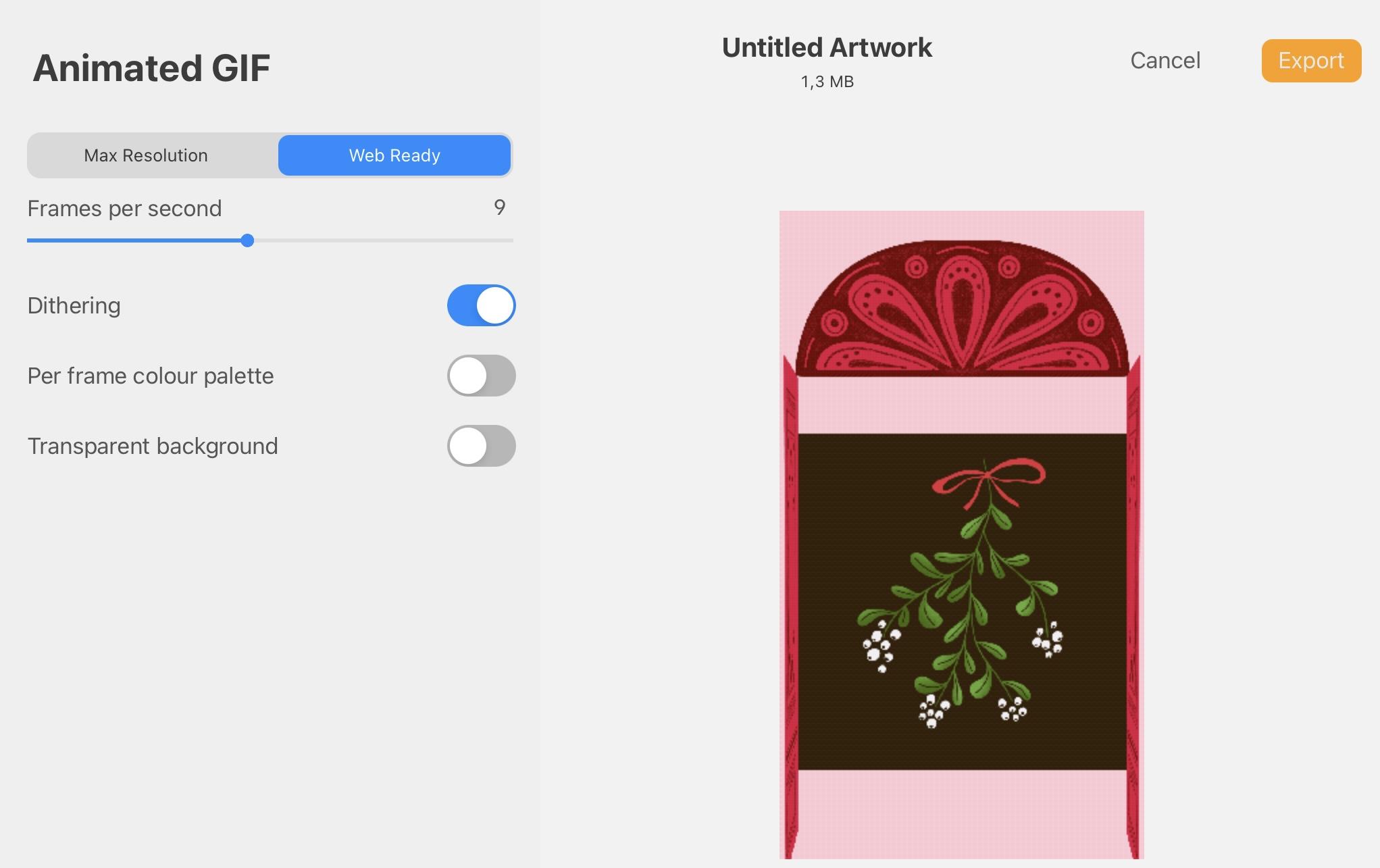This screenshot has height=868, width=1380.
Task: Click the Frames per second label
Action: tap(124, 208)
